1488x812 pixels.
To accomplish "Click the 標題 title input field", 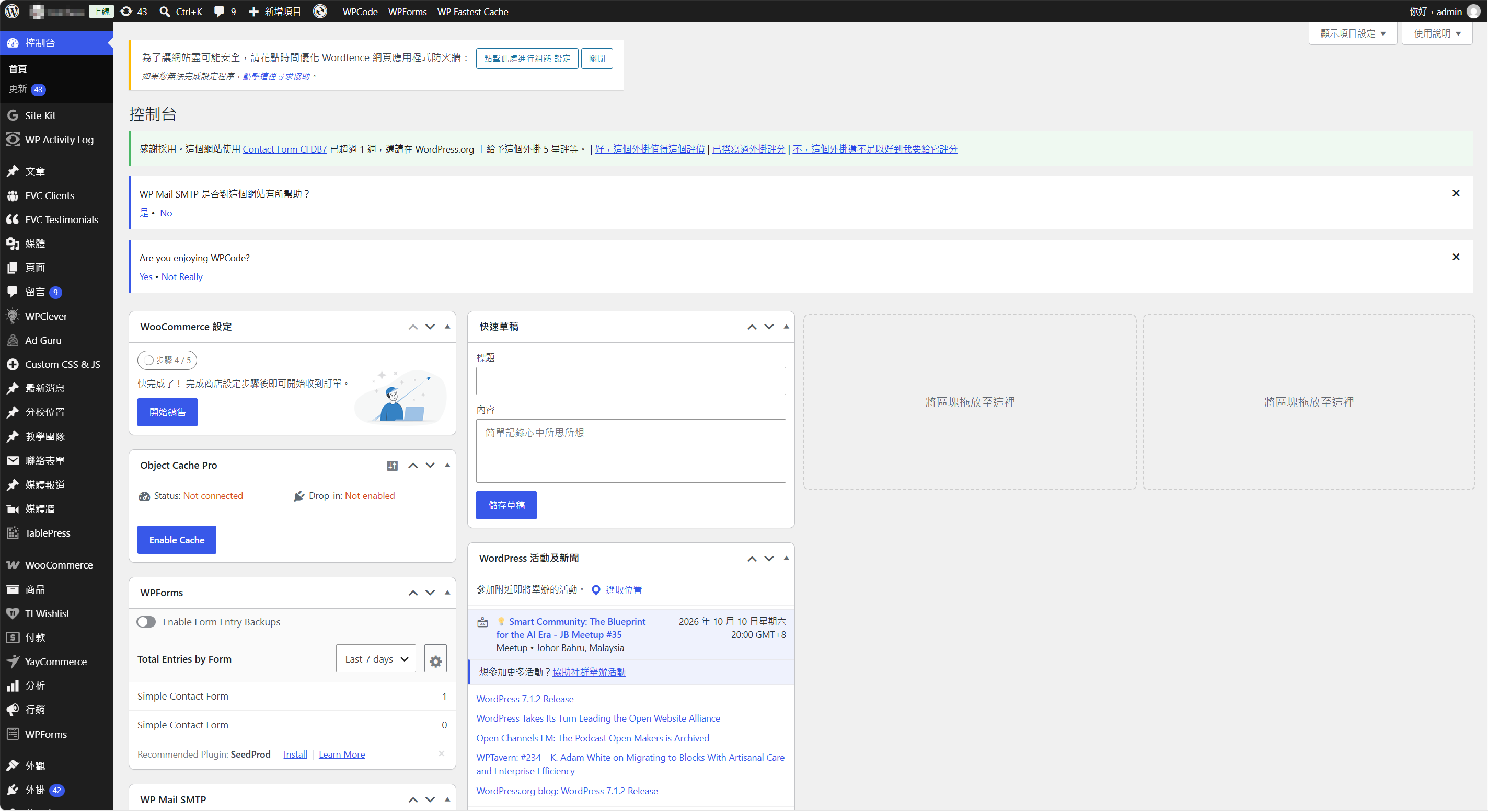I will coord(631,381).
